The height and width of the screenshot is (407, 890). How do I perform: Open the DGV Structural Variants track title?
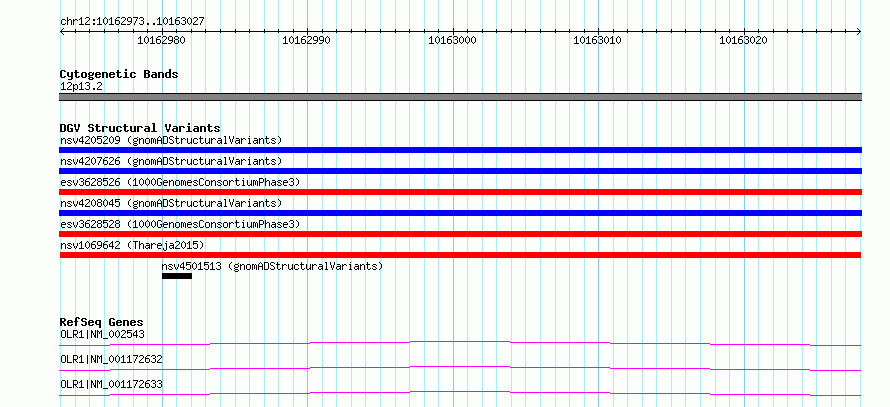(140, 128)
